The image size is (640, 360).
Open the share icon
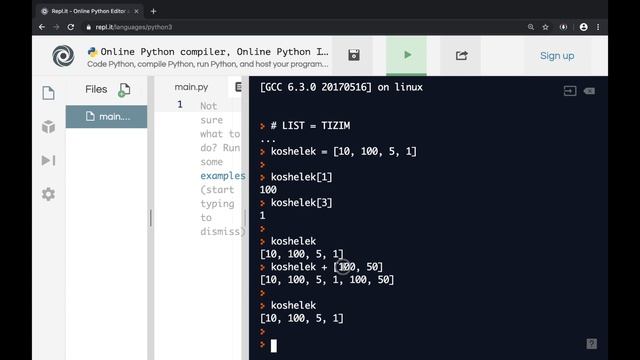pos(461,55)
